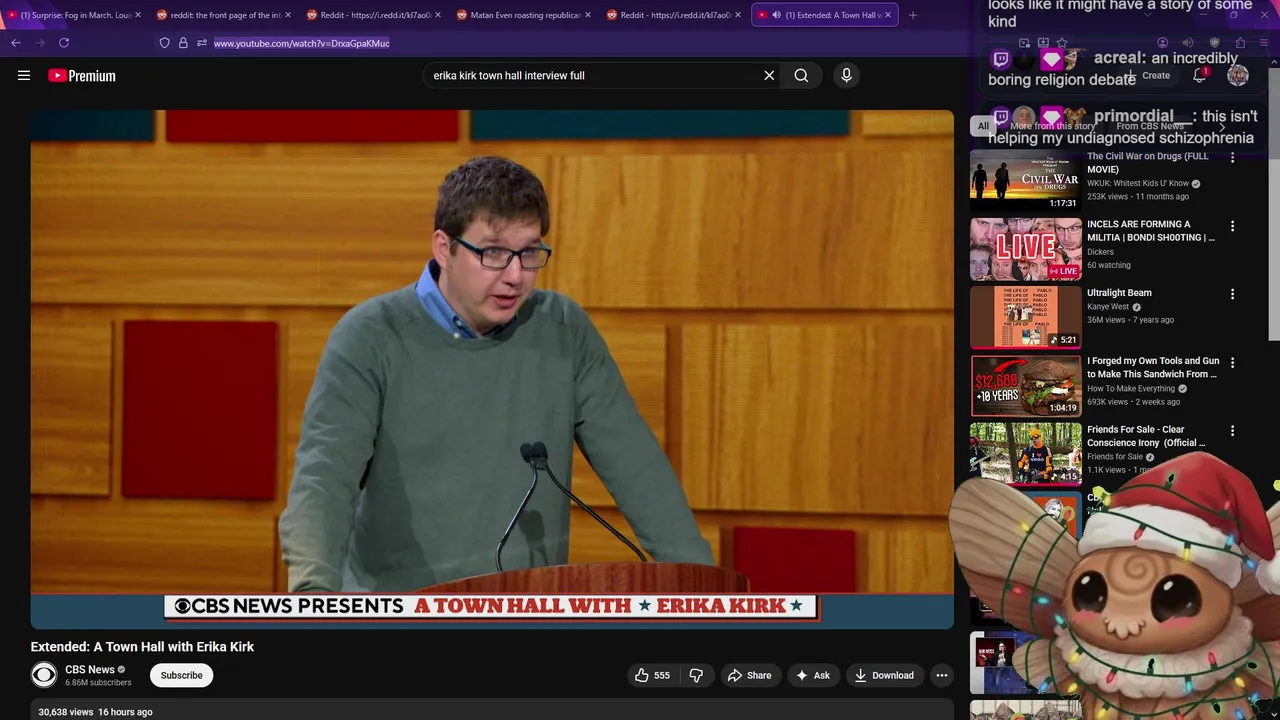Open tracking protection shield in address bar
Screen dimensions: 1280x720
165,43
